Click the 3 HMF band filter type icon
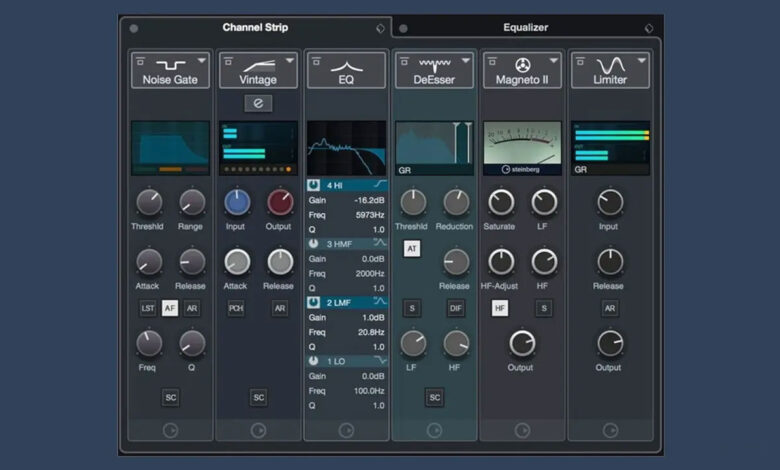 point(380,243)
